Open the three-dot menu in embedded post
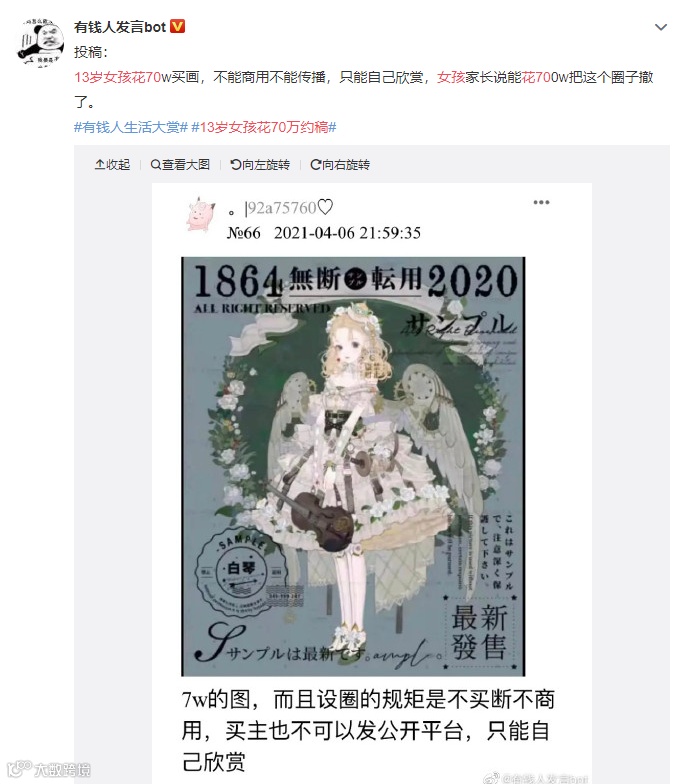681x784 pixels. pos(541,202)
